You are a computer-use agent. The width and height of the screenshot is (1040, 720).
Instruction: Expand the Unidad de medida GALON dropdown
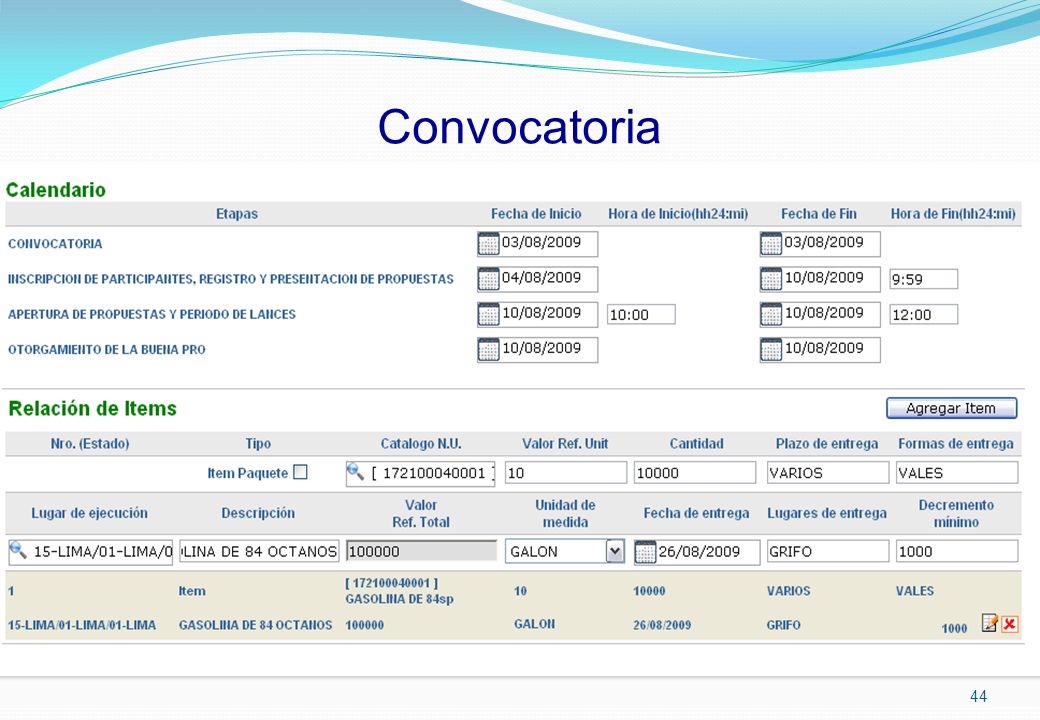615,551
